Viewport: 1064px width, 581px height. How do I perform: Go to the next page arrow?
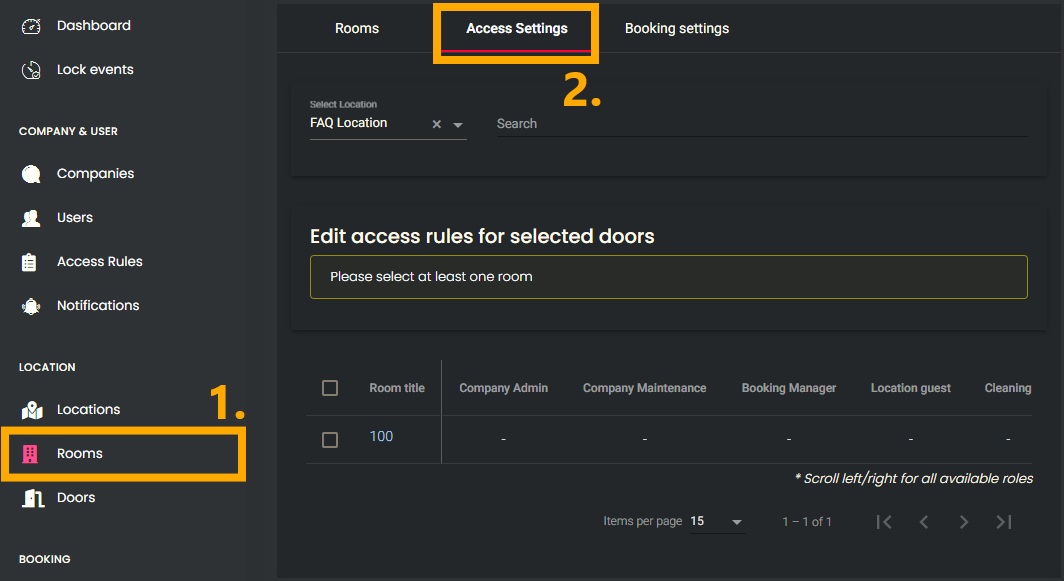pos(964,522)
